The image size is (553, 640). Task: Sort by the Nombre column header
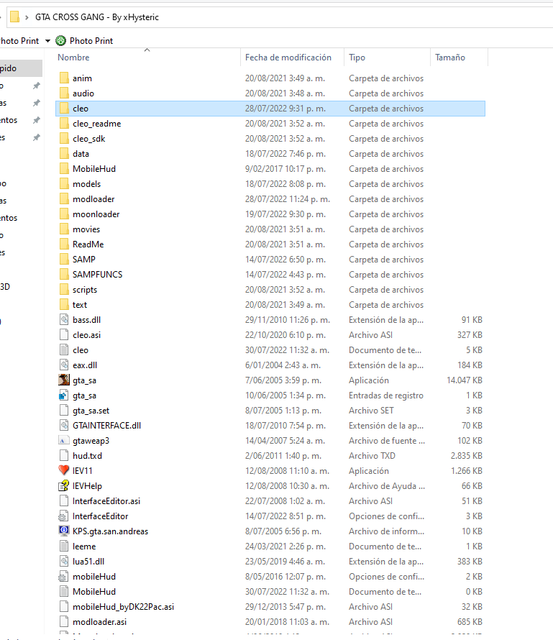73,58
